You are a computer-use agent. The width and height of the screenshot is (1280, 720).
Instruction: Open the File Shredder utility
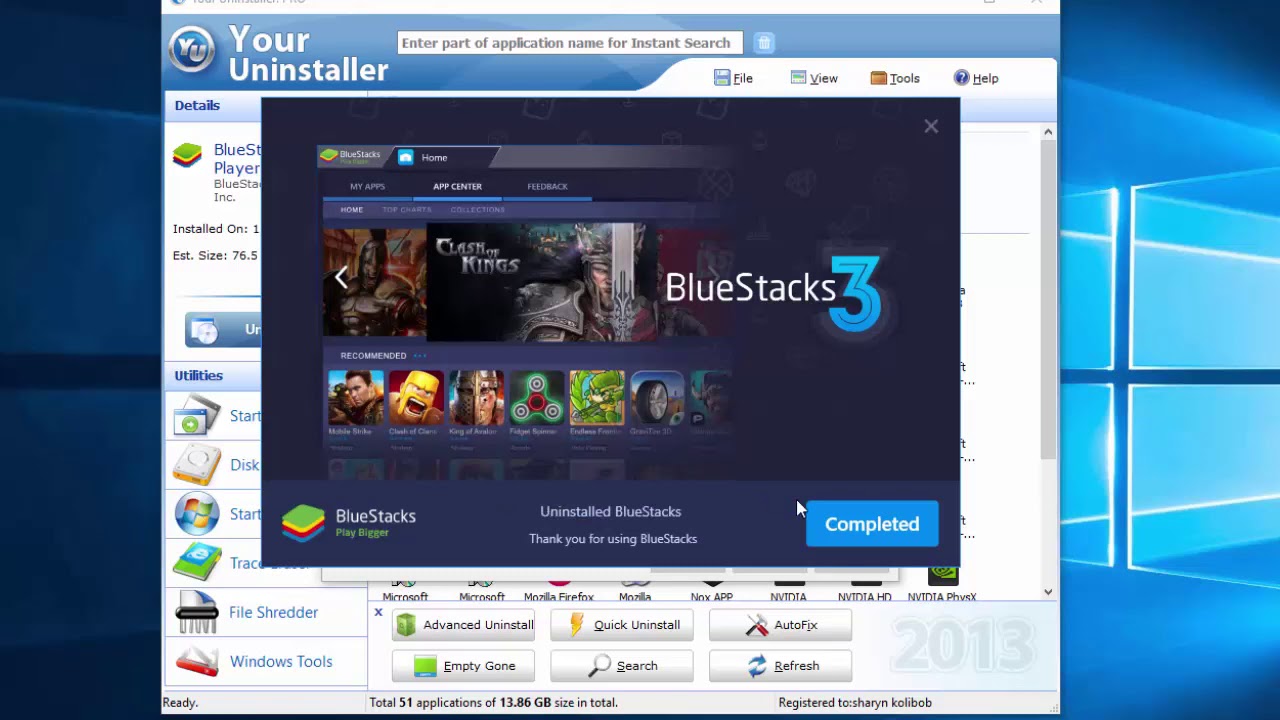[x=266, y=612]
